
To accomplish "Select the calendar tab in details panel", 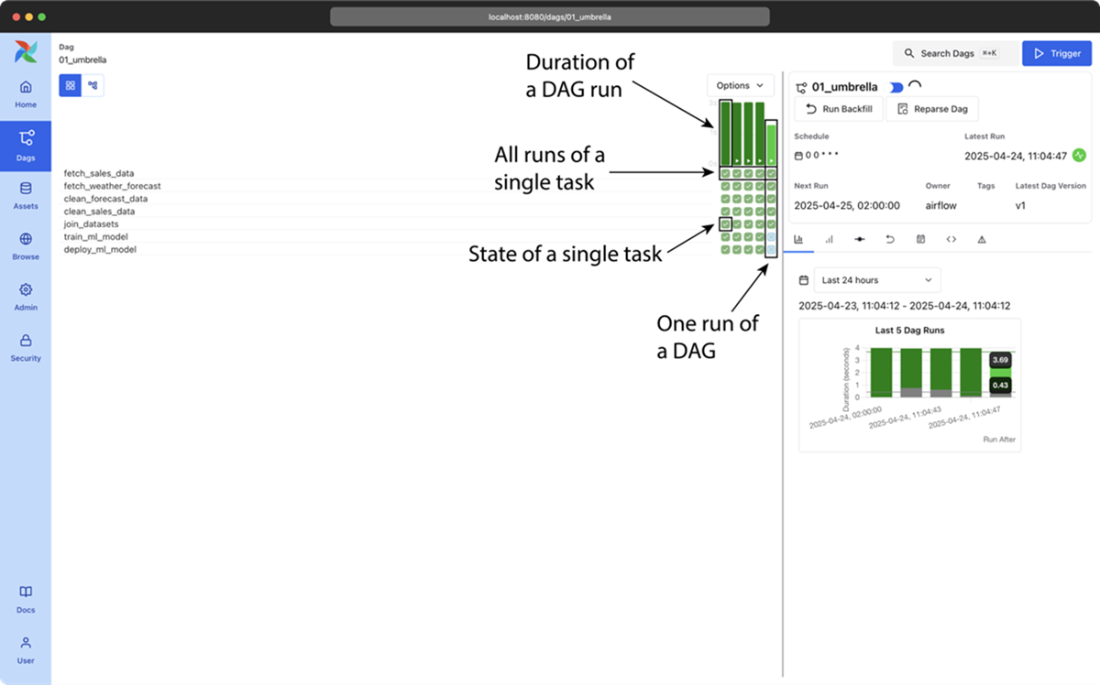I will click(920, 239).
